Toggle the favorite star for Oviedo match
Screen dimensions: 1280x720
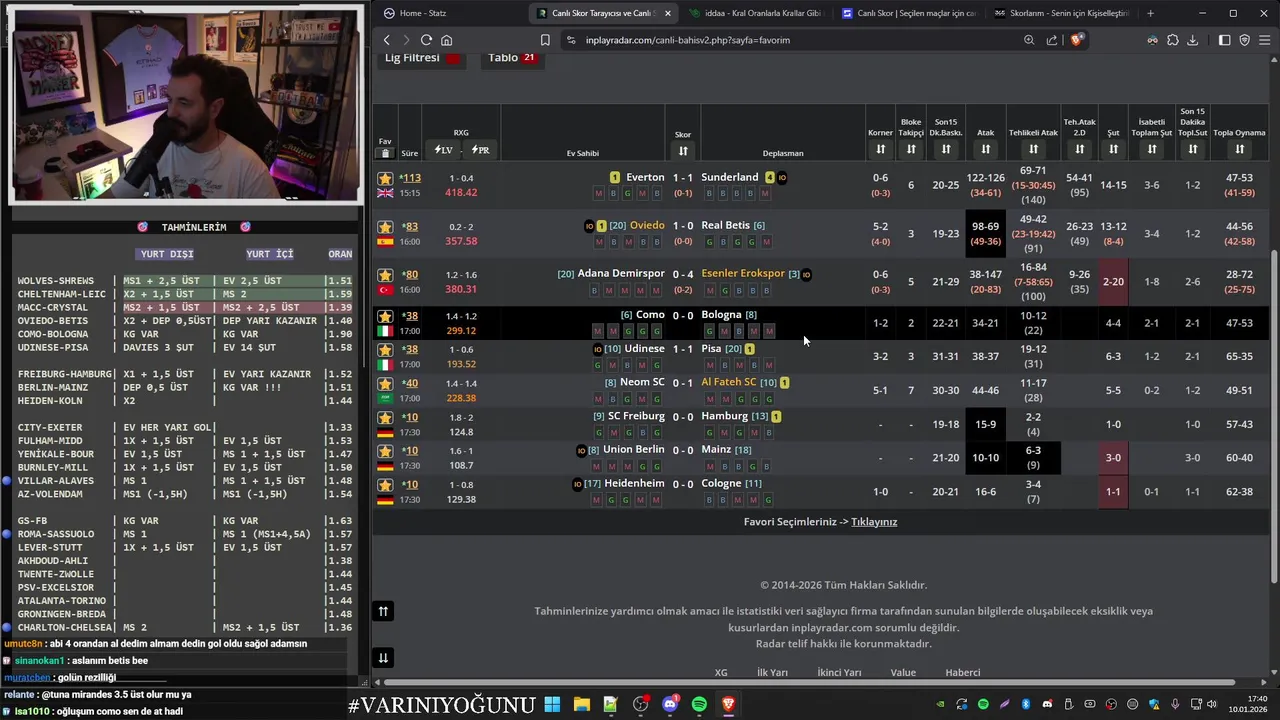coord(385,227)
